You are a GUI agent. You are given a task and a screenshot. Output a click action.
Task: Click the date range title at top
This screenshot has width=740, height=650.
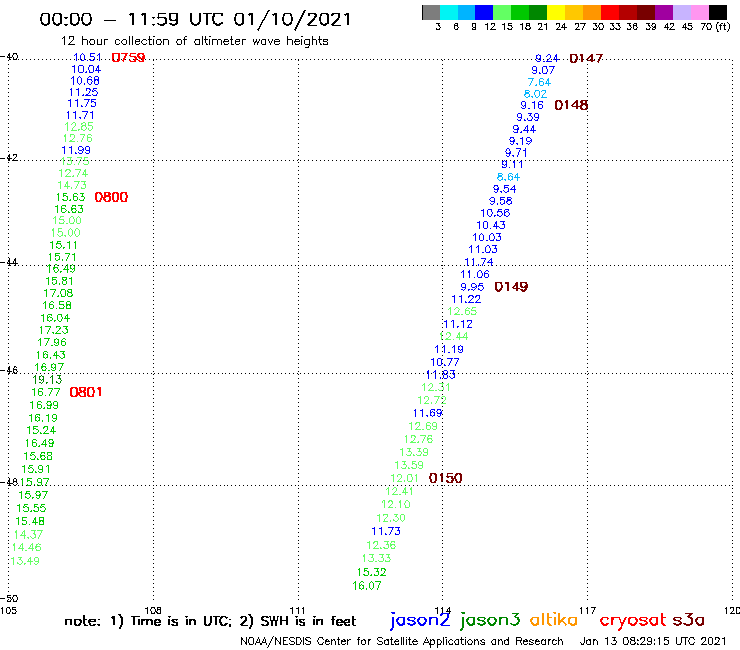[195, 19]
